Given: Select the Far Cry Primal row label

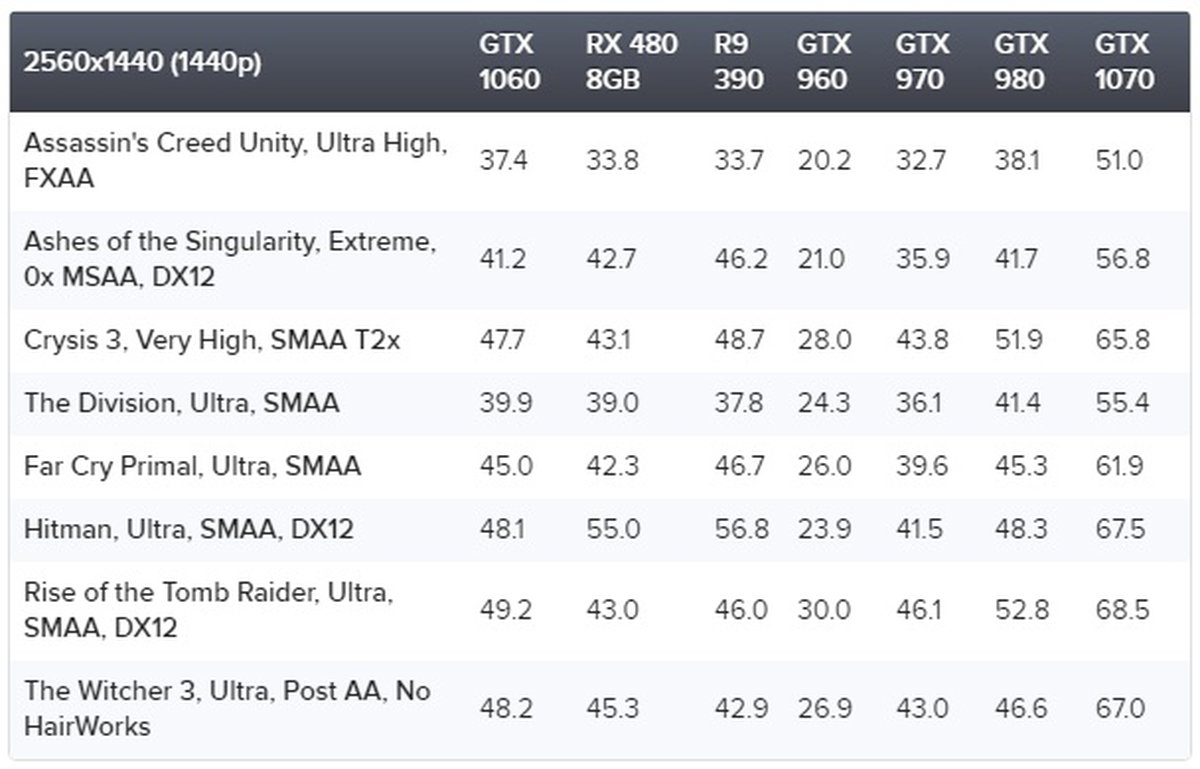Looking at the screenshot, I should pos(192,466).
